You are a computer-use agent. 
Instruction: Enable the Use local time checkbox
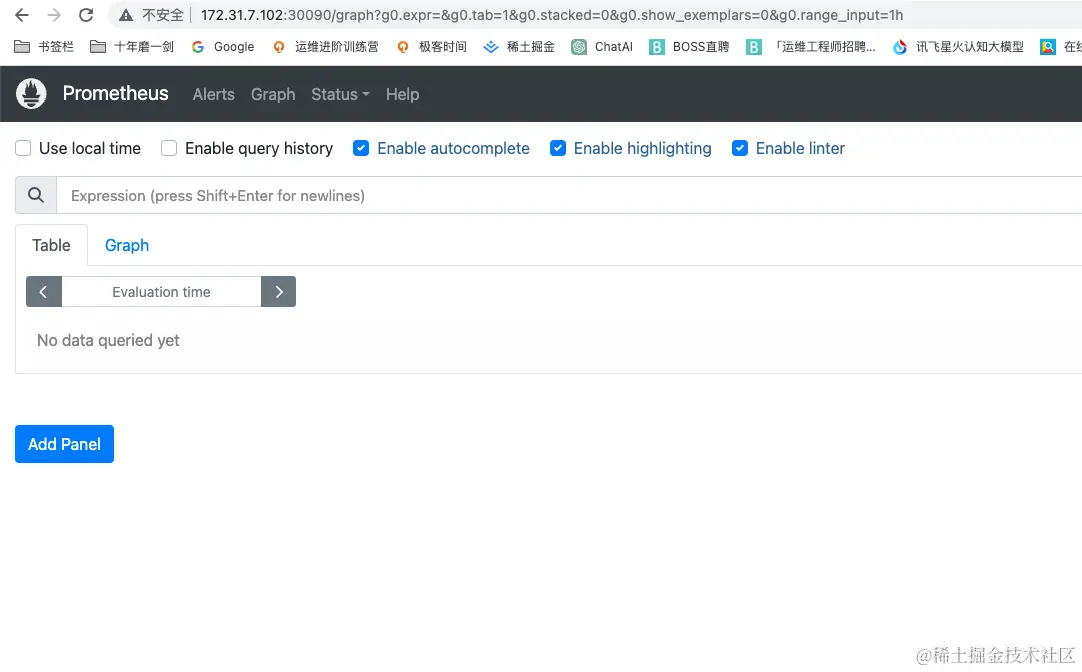tap(23, 148)
